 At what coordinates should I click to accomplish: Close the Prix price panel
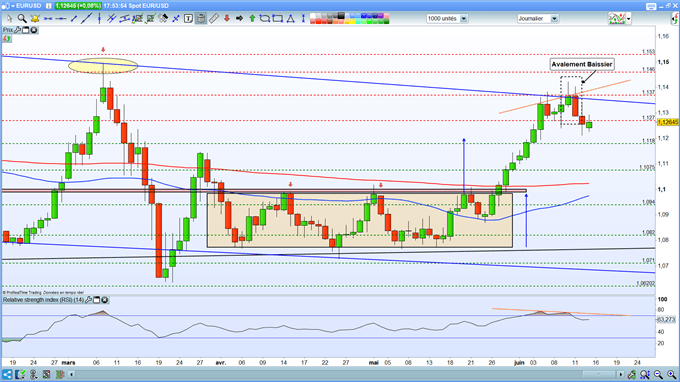coord(33,30)
